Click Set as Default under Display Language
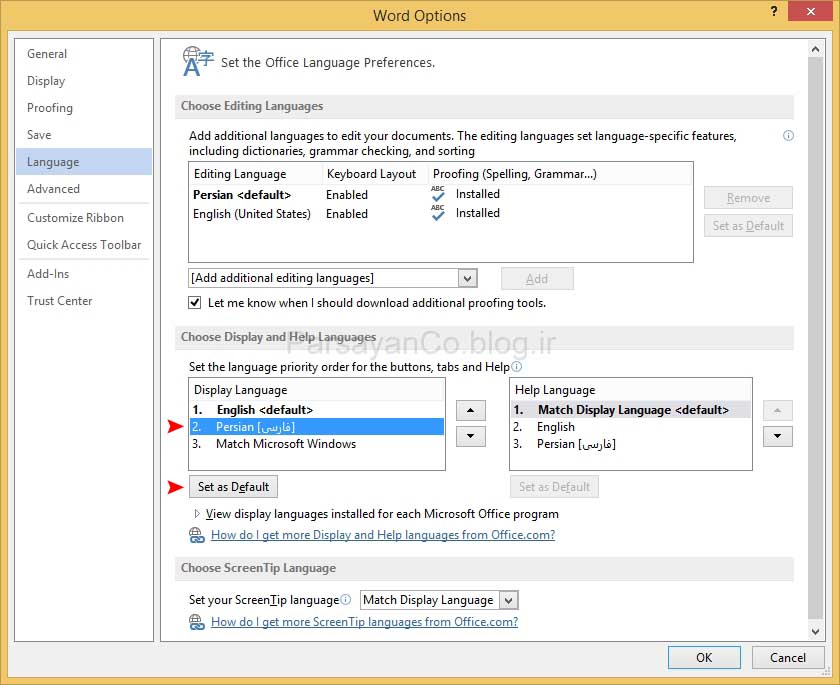 click(x=233, y=487)
